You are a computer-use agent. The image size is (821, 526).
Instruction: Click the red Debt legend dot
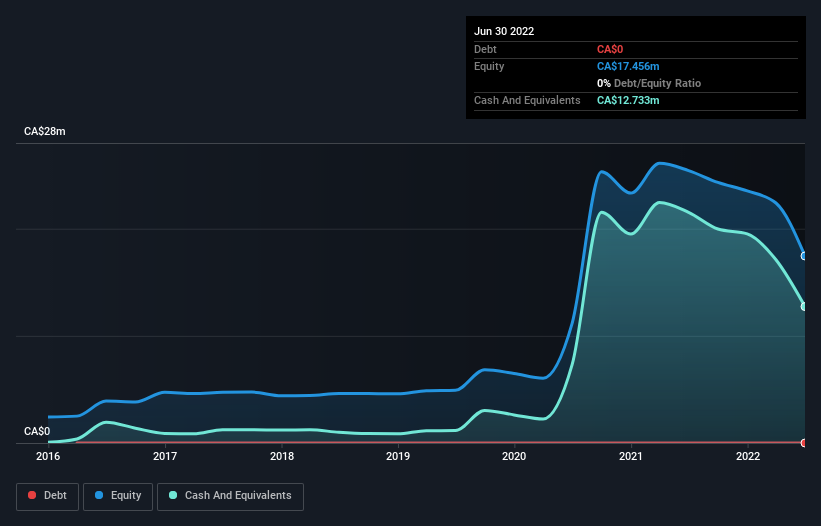(32, 495)
